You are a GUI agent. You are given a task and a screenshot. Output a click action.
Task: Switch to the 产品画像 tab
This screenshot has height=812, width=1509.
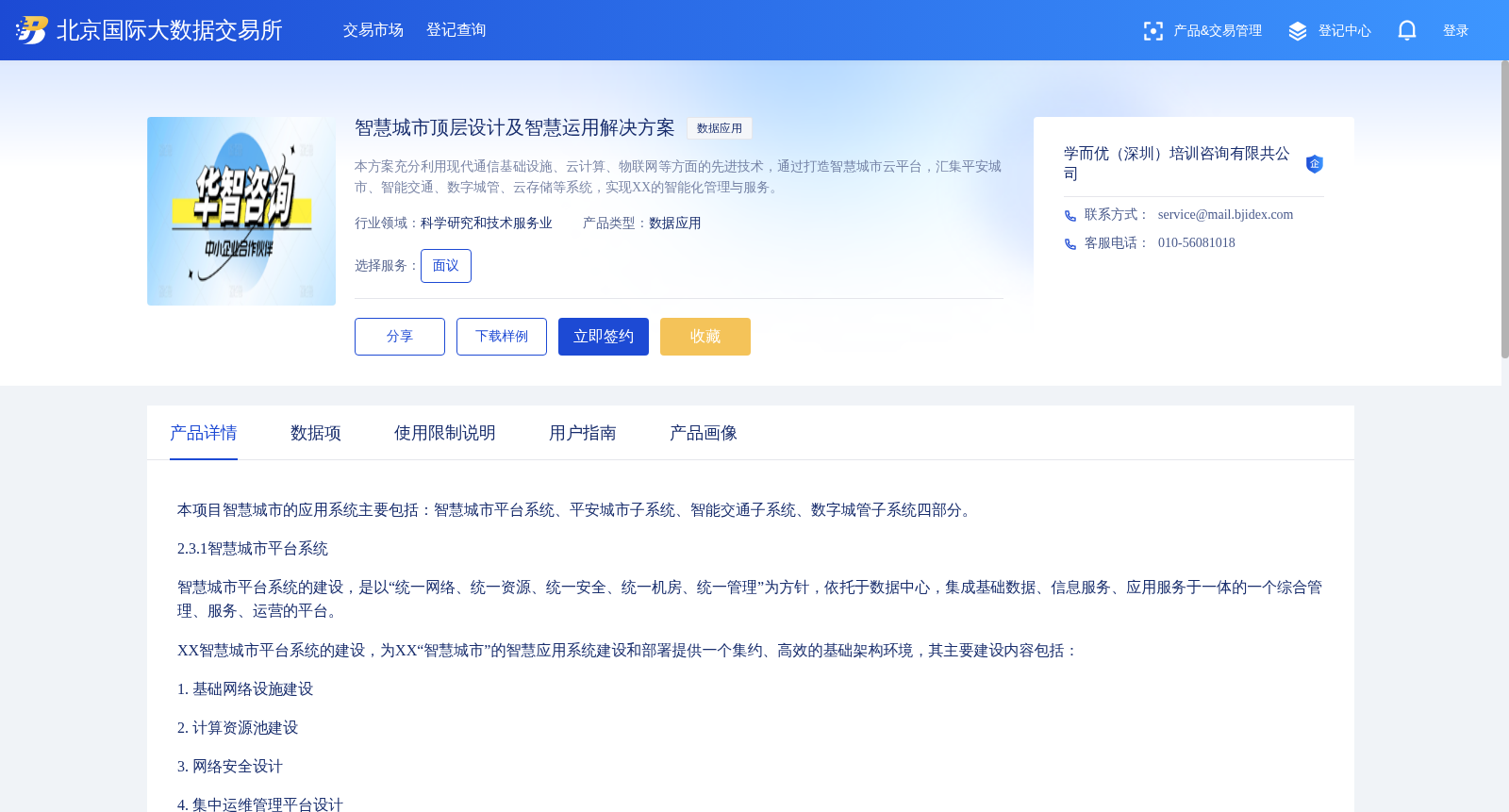(704, 433)
